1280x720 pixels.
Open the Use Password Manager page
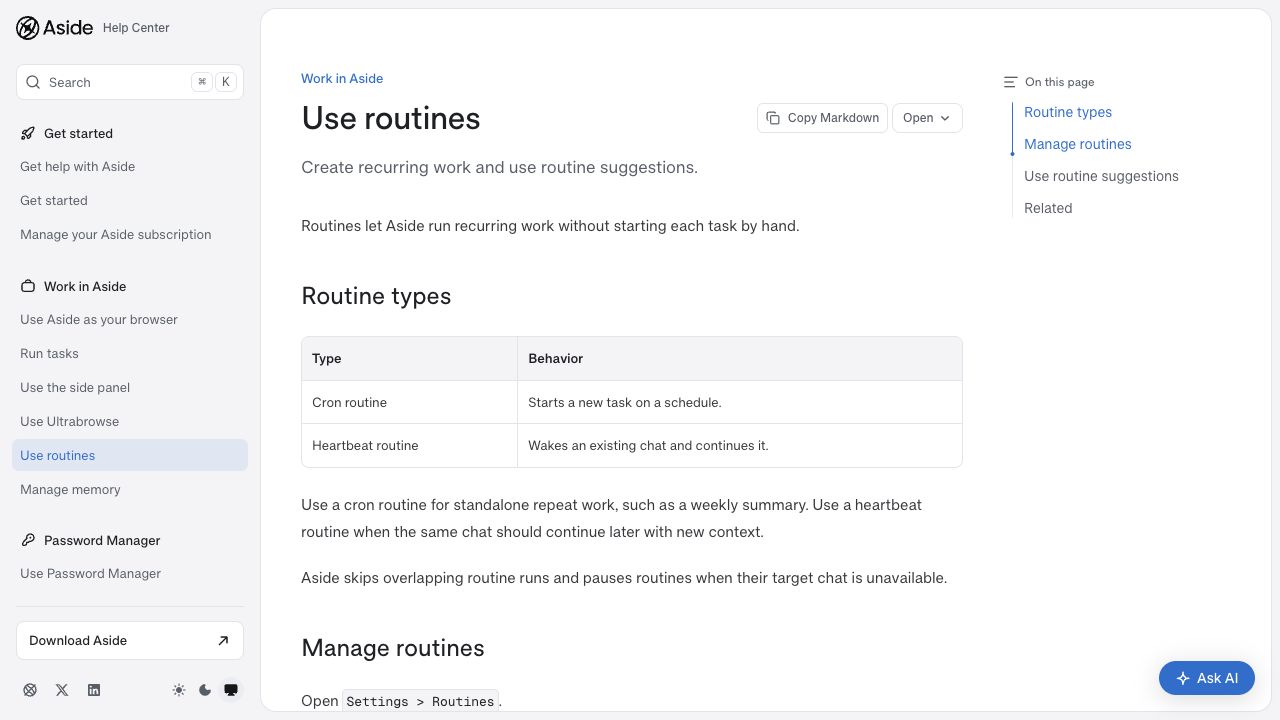coord(130,574)
